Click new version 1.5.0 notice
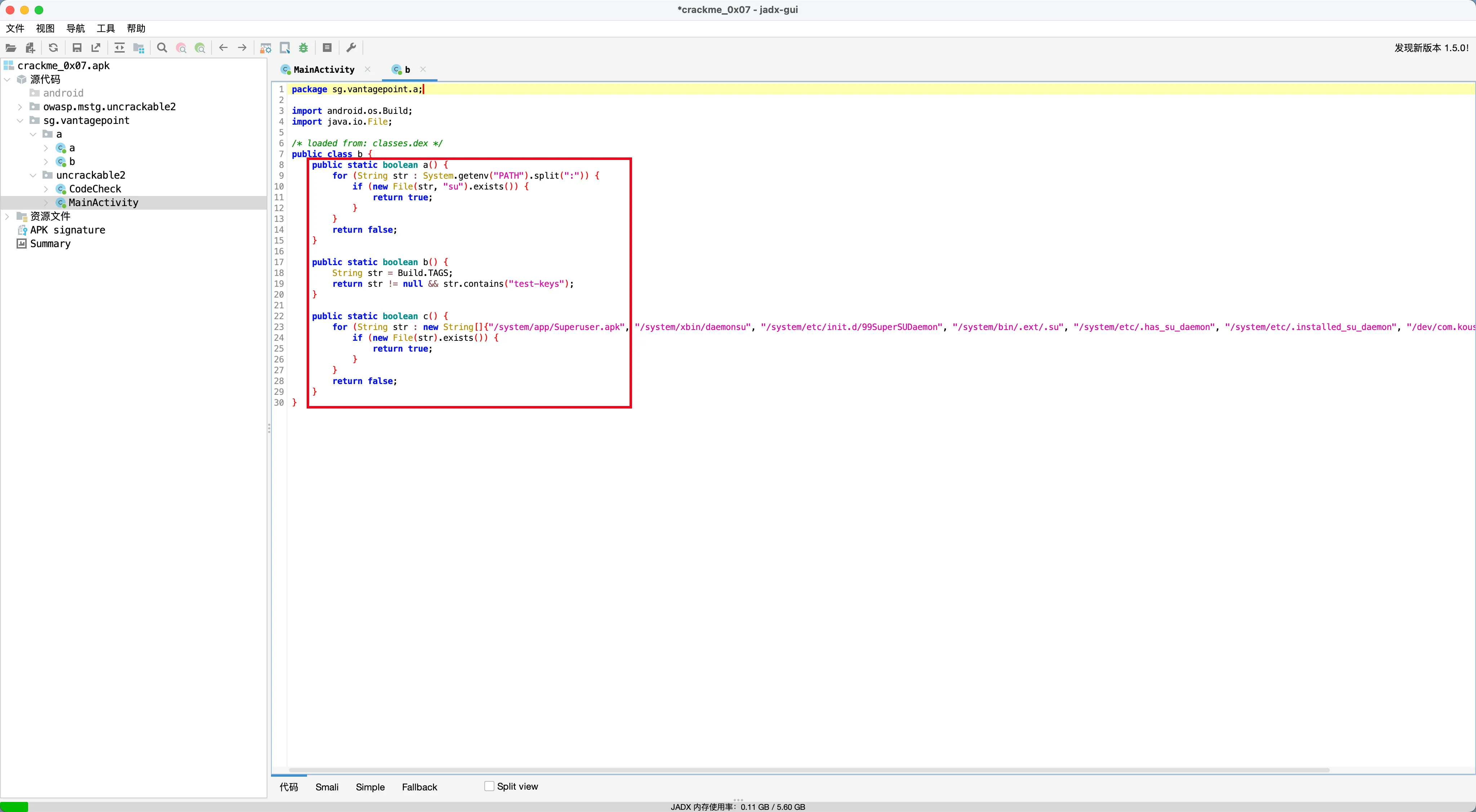Viewport: 1476px width, 812px height. [x=1431, y=48]
